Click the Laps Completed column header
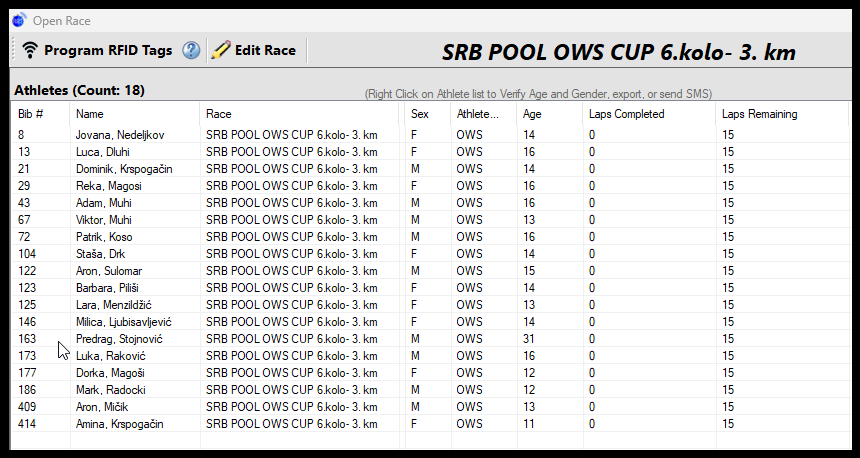 point(649,114)
